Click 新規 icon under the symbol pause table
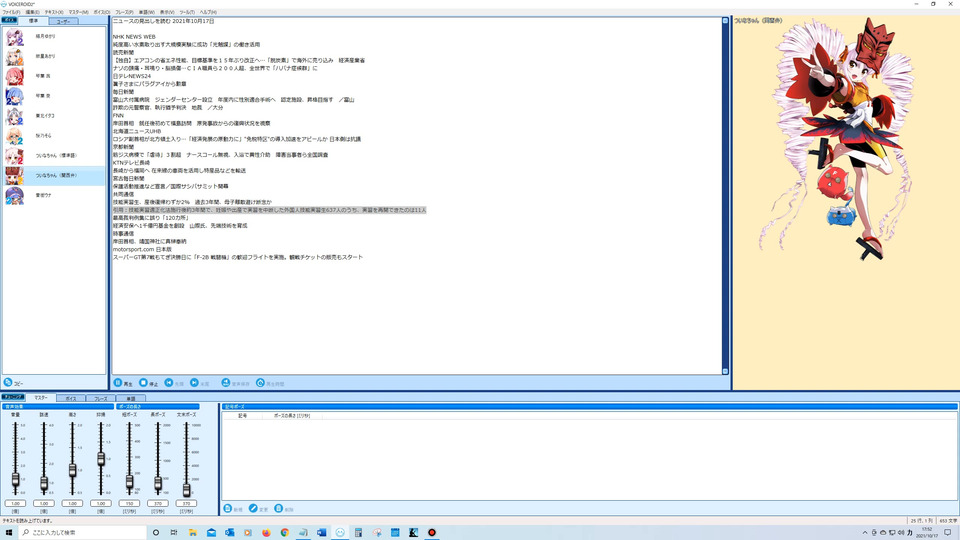The height and width of the screenshot is (540, 960). 228,509
